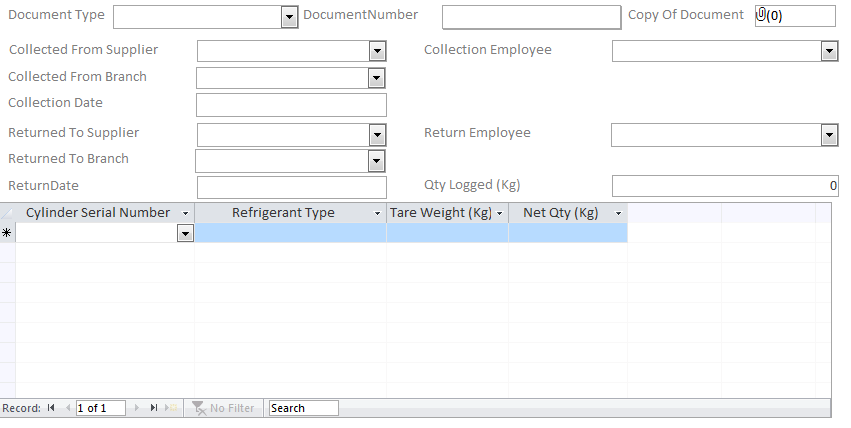Click the previous record arrow

67,408
